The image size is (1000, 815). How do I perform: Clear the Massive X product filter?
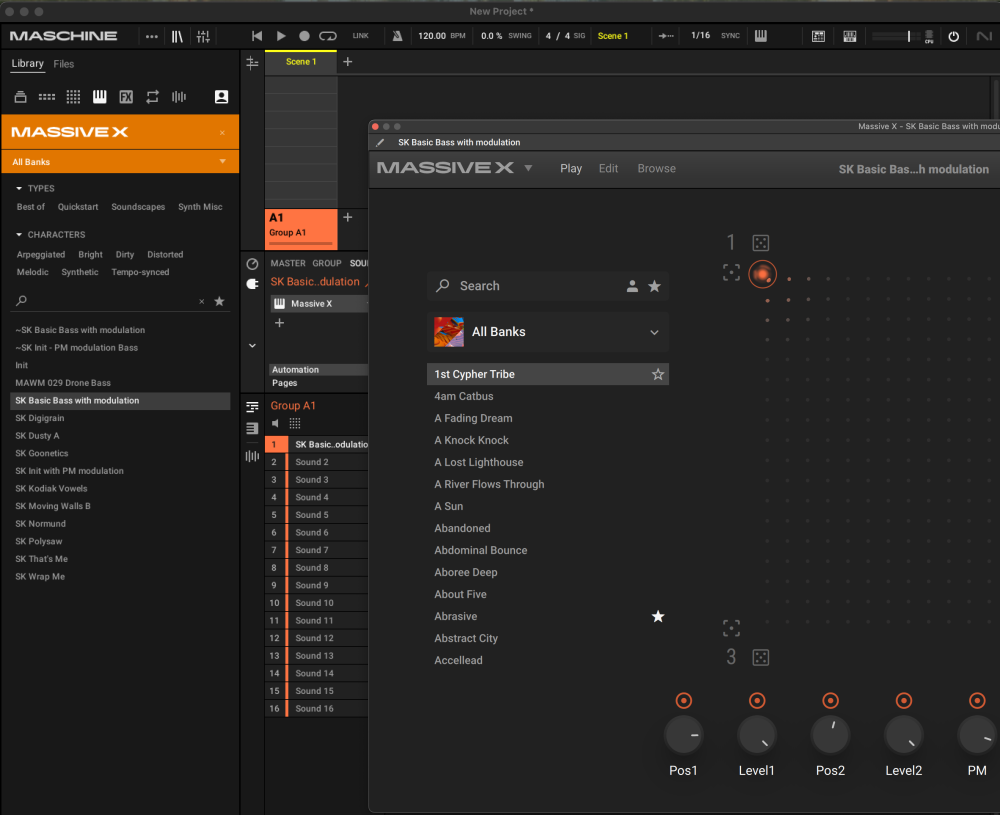[222, 133]
